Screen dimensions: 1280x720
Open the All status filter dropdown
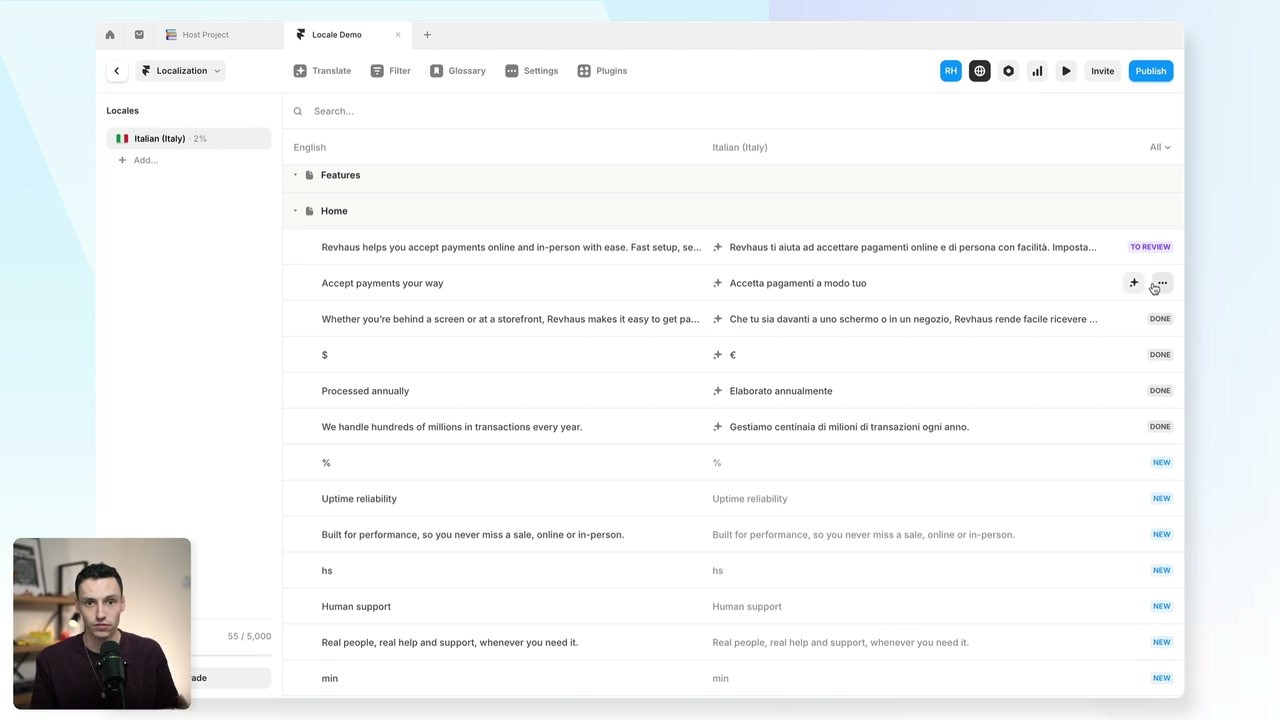click(x=1160, y=147)
